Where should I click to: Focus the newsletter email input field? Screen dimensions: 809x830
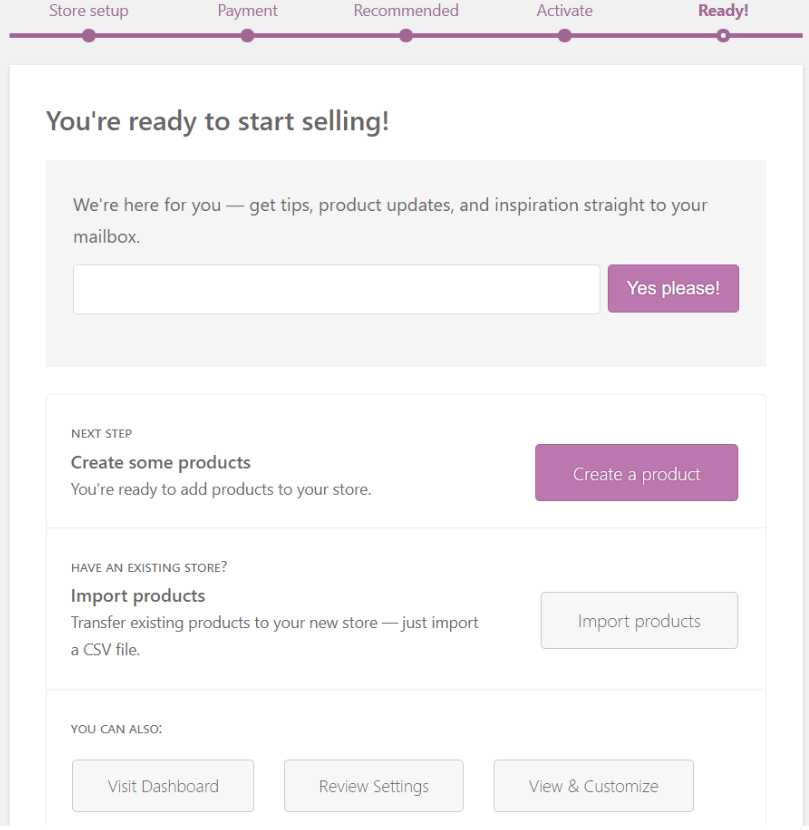point(337,289)
